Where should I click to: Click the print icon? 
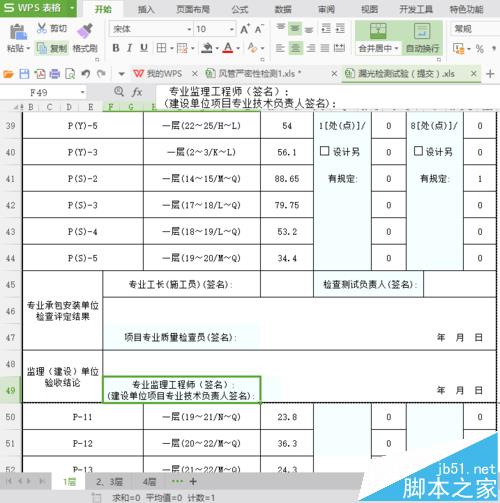55,74
